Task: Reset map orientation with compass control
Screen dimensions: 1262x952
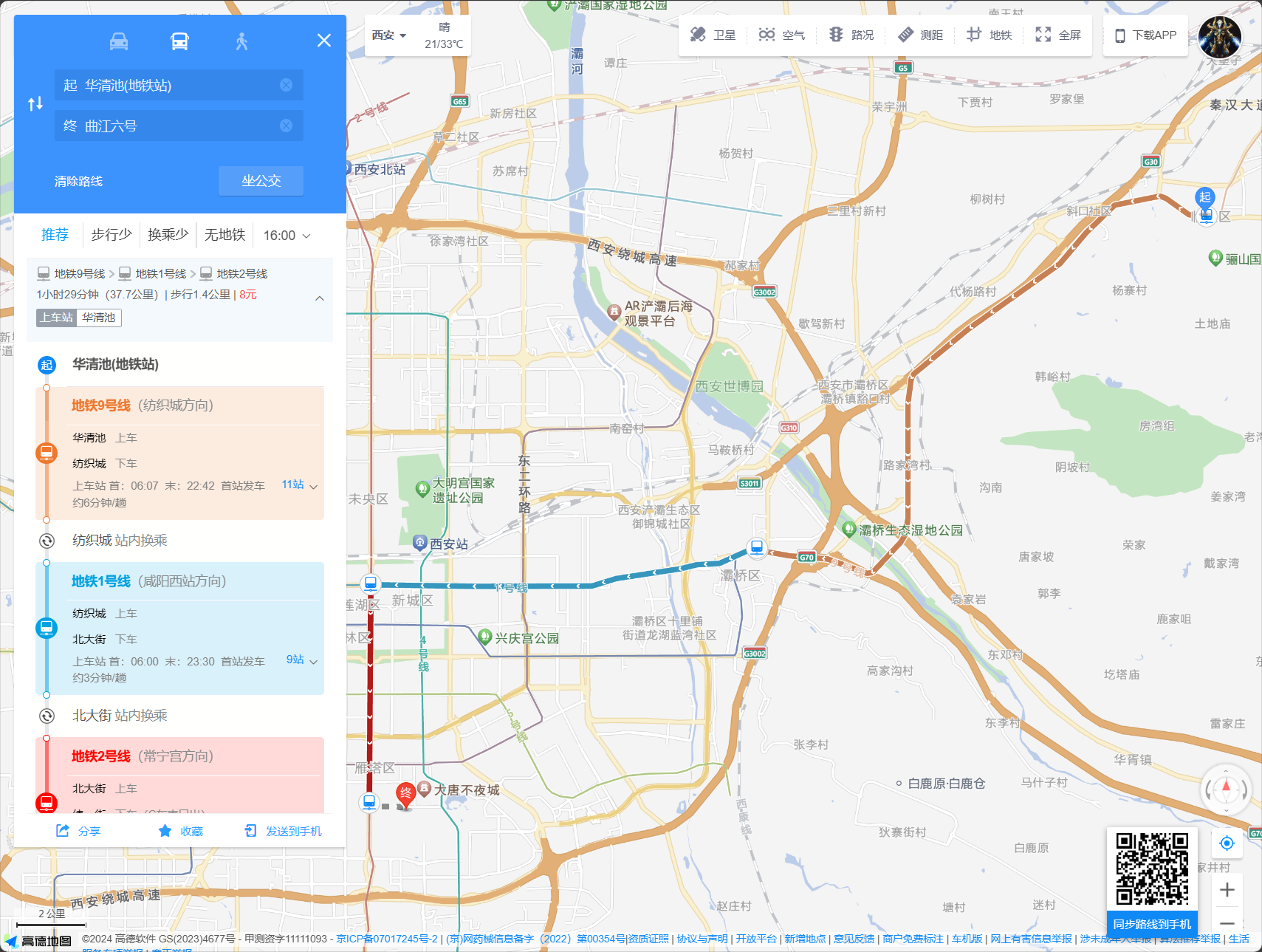Action: tap(1226, 790)
